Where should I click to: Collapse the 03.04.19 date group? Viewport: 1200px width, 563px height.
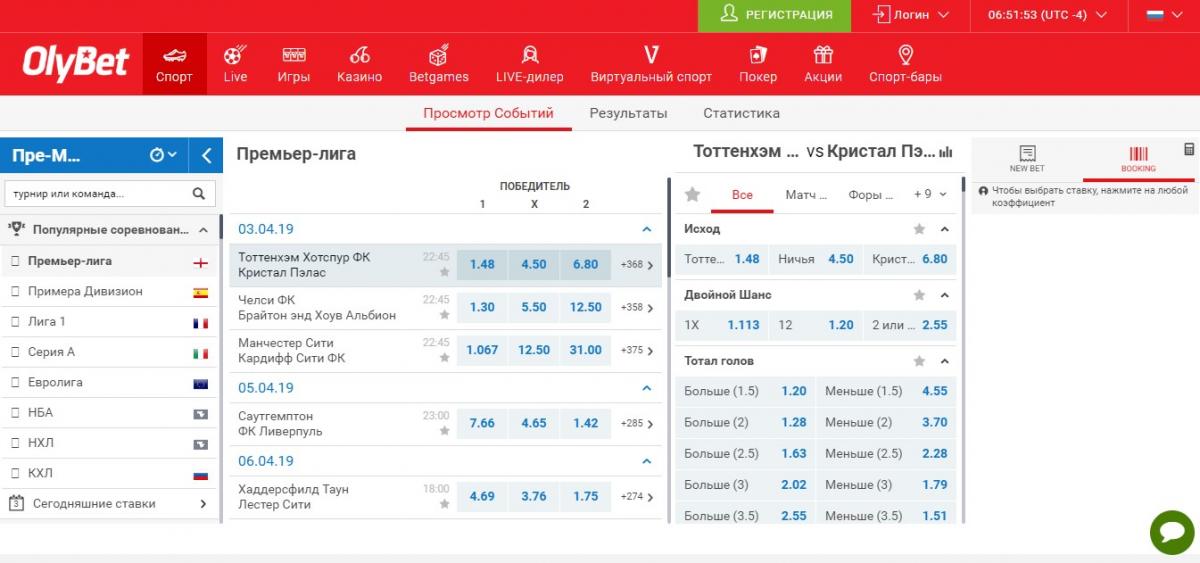click(646, 229)
